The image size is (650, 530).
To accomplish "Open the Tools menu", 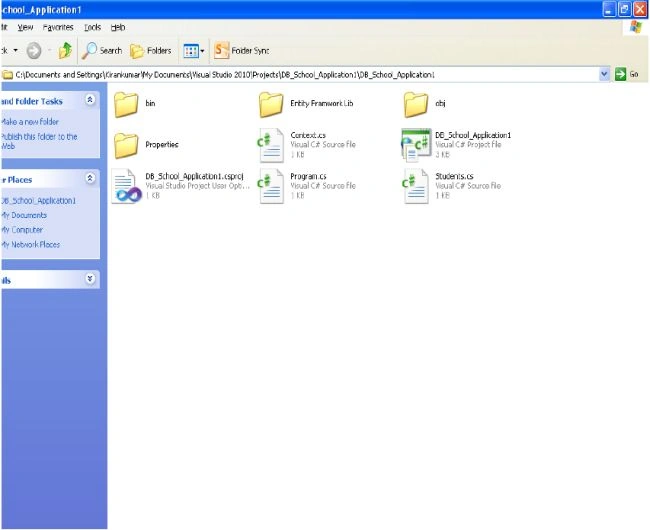I will pyautogui.click(x=92, y=27).
